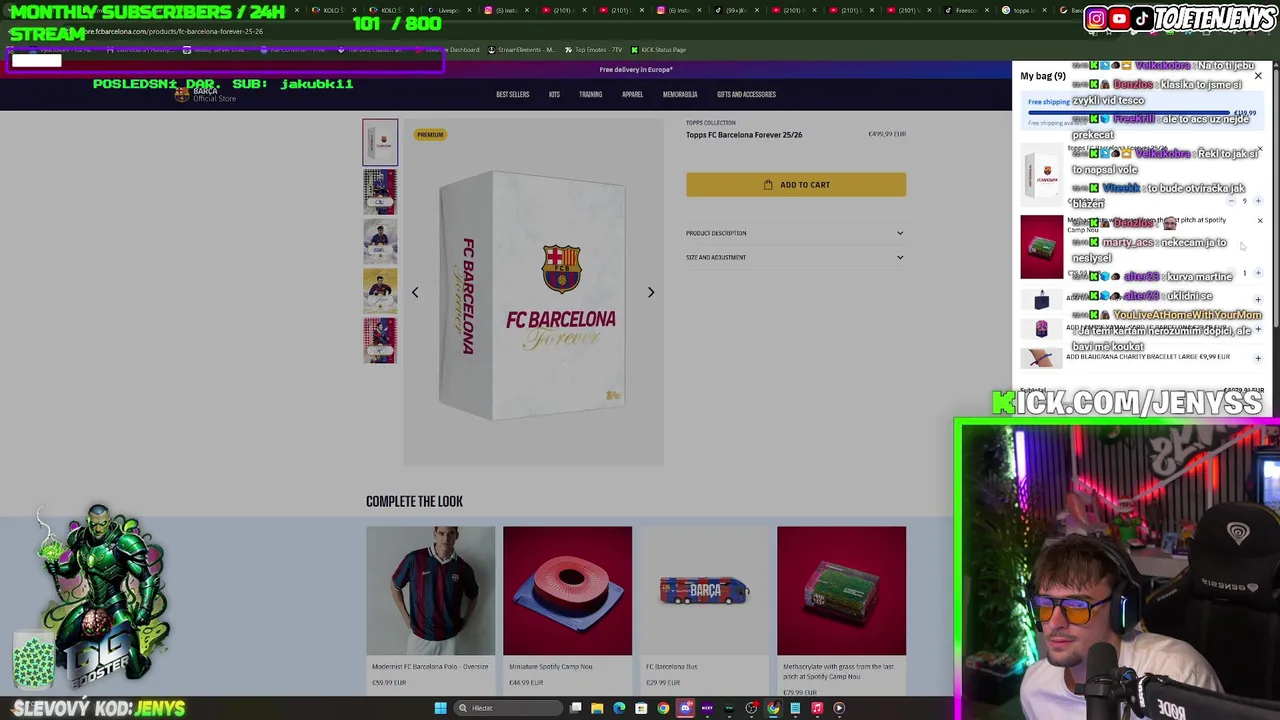Click the Topps FC Barcelona Forever 25/26 title

[744, 135]
